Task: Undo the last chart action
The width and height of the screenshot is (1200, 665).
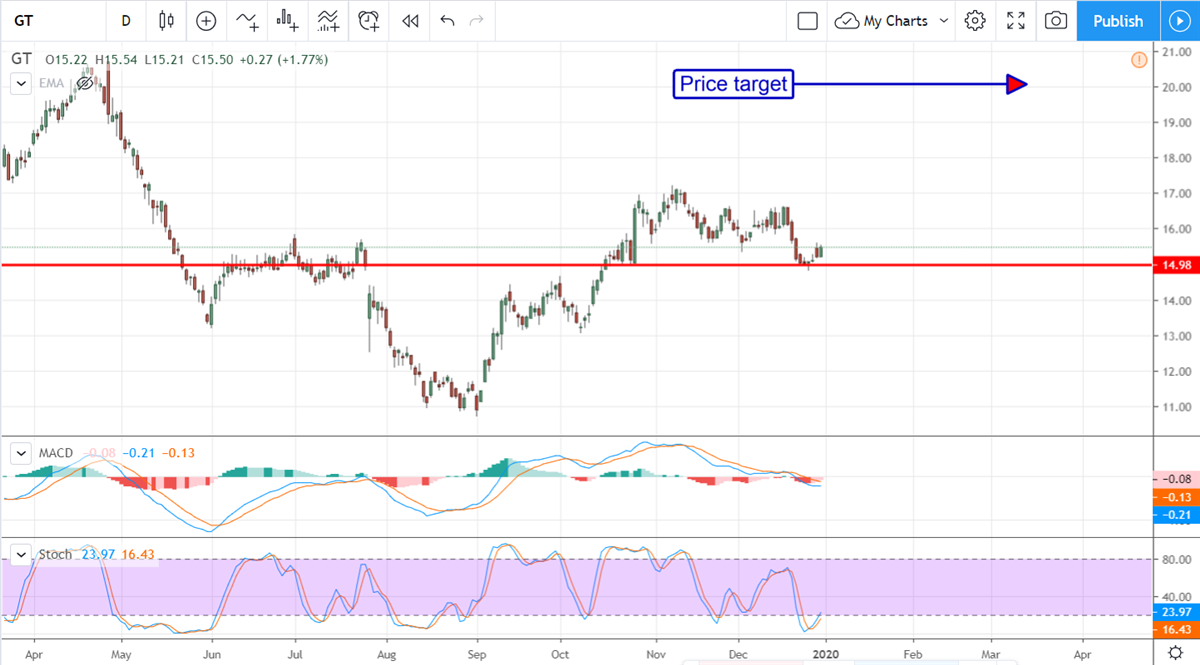Action: 447,20
